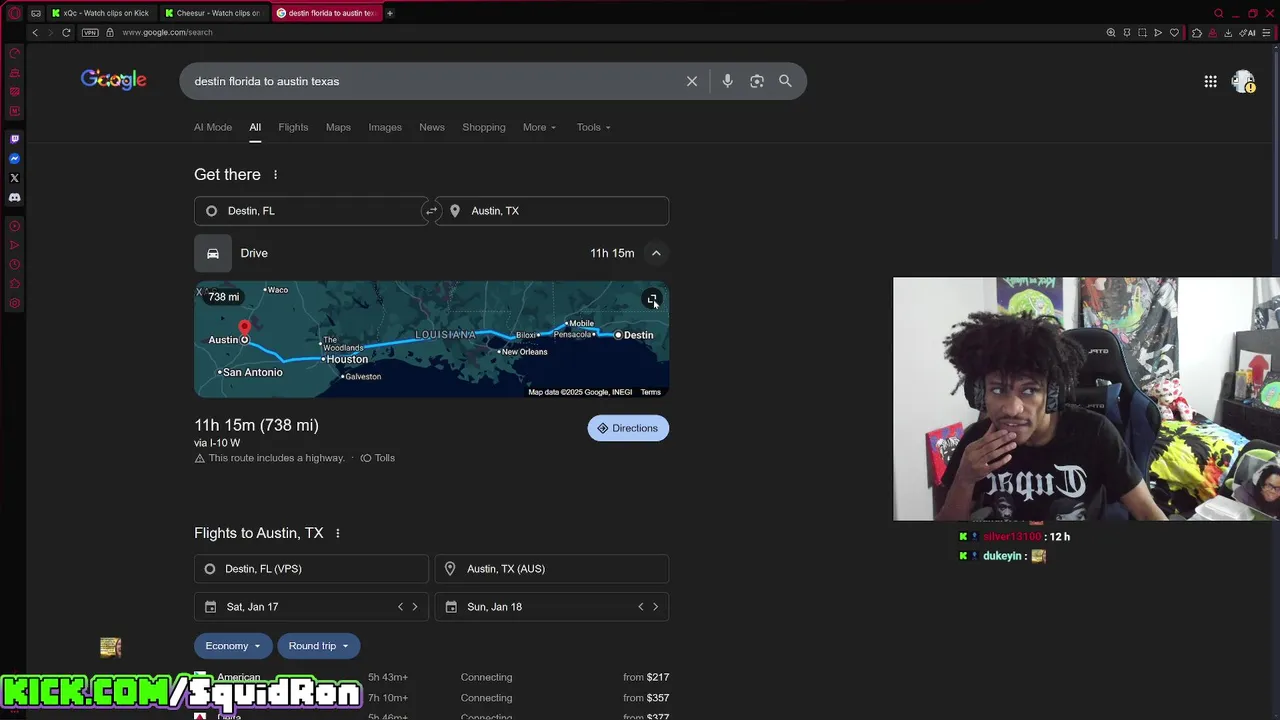Submit search with magnifying glass icon
Image resolution: width=1280 pixels, height=720 pixels.
pos(785,81)
